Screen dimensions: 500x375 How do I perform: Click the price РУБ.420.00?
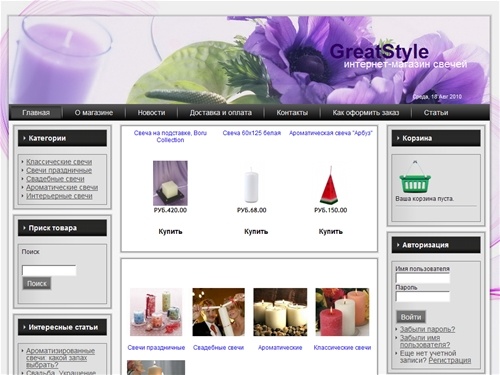coord(170,210)
